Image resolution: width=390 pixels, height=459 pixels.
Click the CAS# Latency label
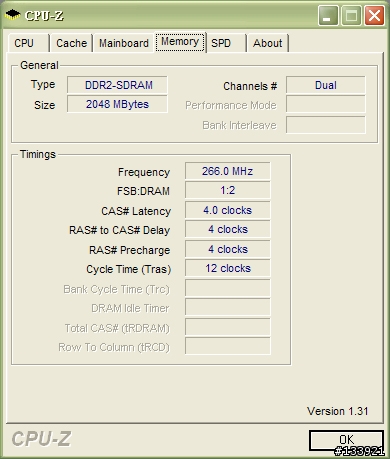coord(136,211)
